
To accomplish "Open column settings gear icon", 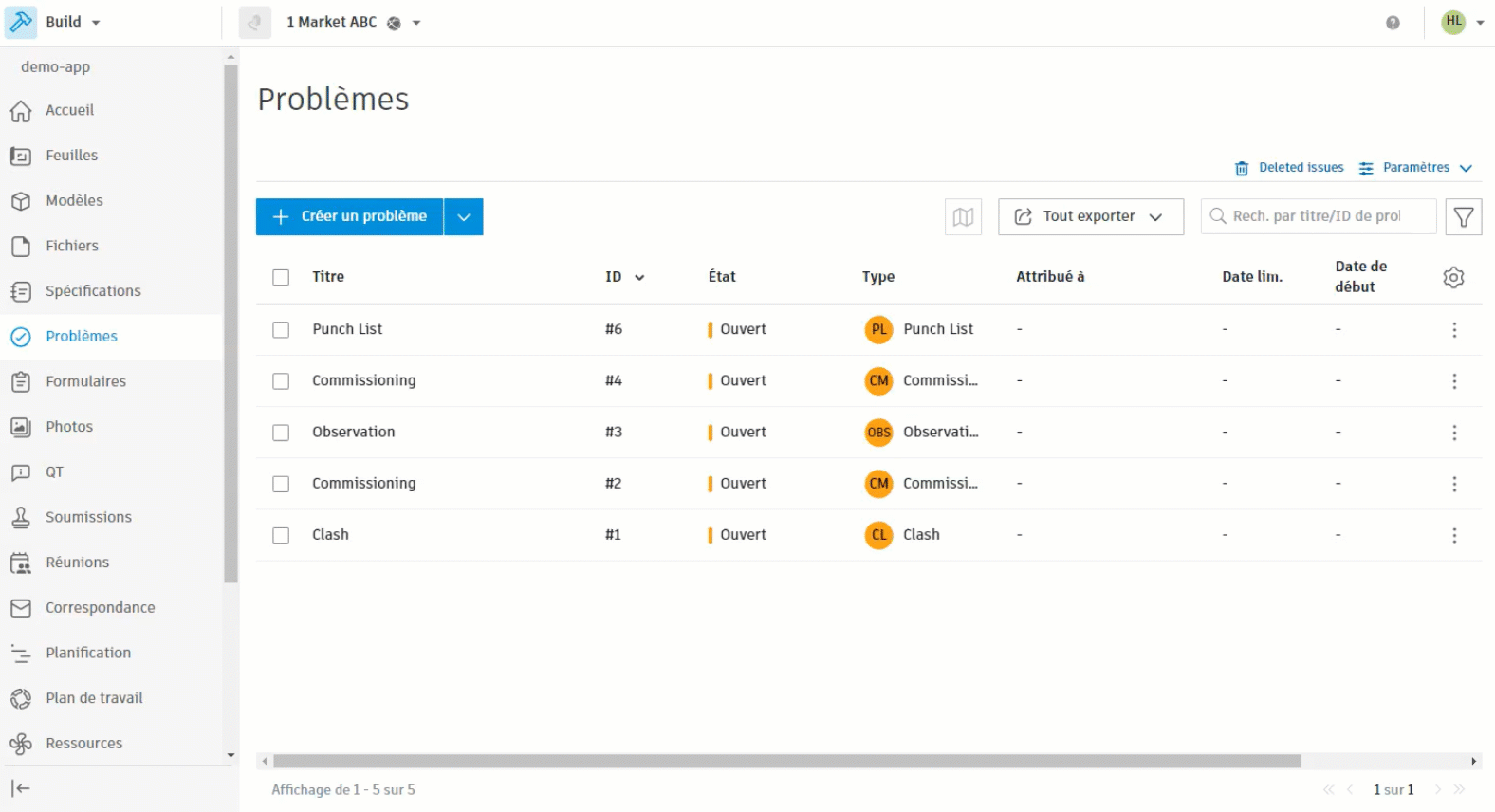I will 1453,277.
